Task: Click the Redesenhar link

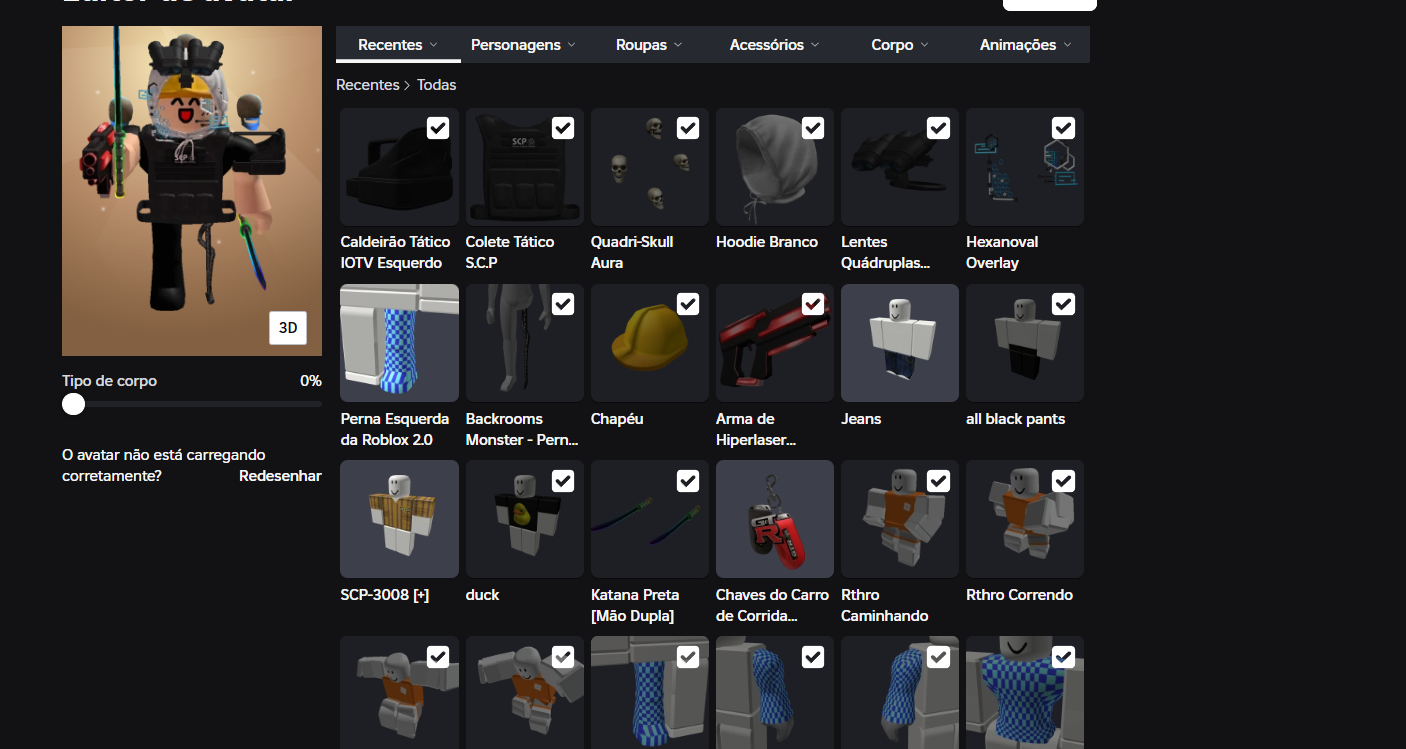Action: point(280,476)
